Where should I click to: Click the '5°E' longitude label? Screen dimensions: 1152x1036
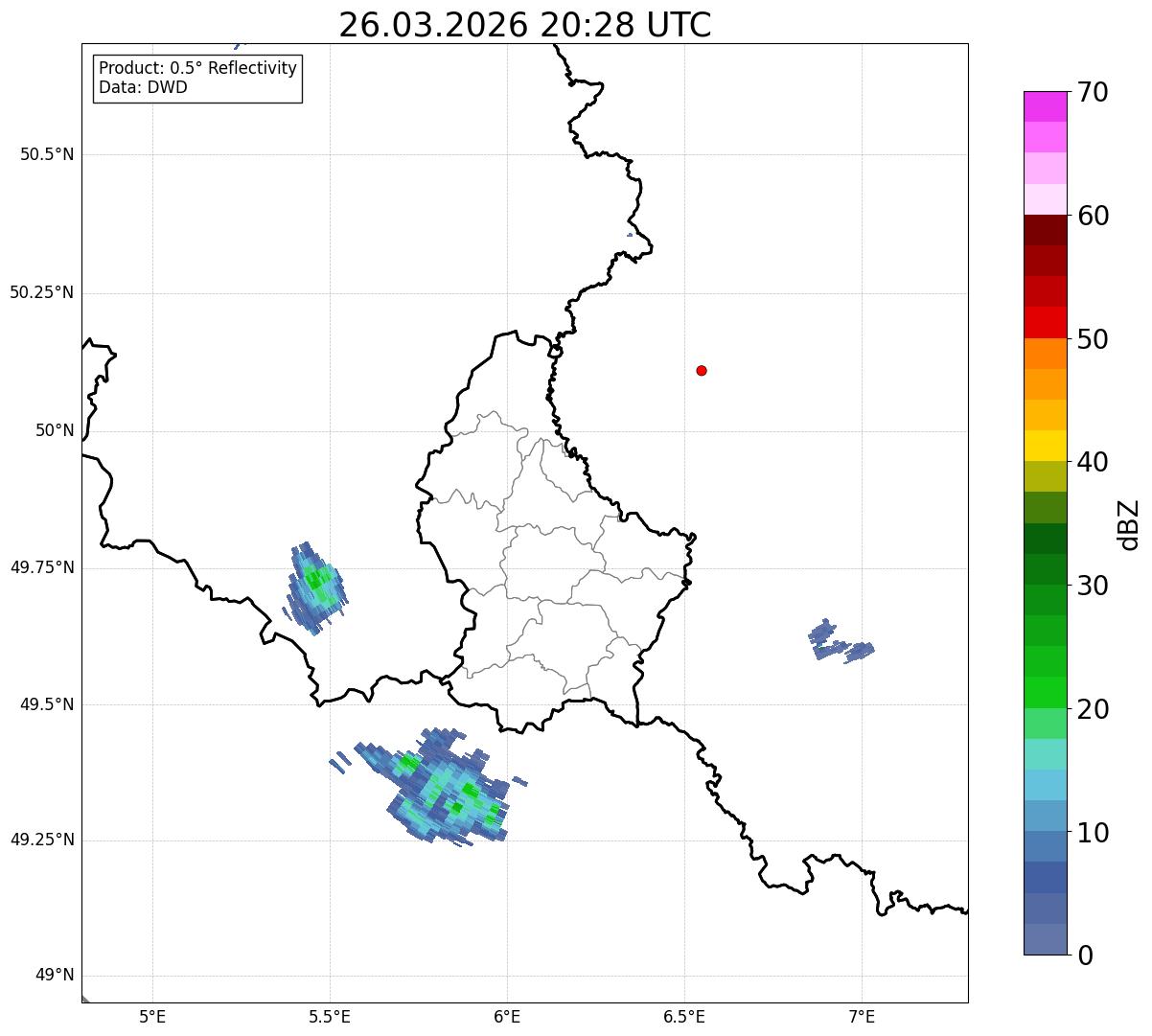pos(152,1016)
